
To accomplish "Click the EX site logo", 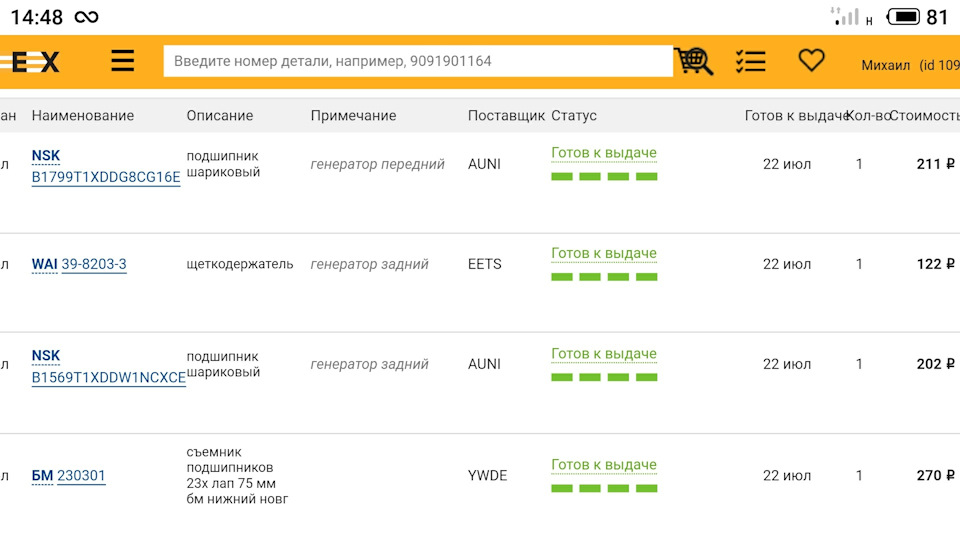I will tap(34, 62).
